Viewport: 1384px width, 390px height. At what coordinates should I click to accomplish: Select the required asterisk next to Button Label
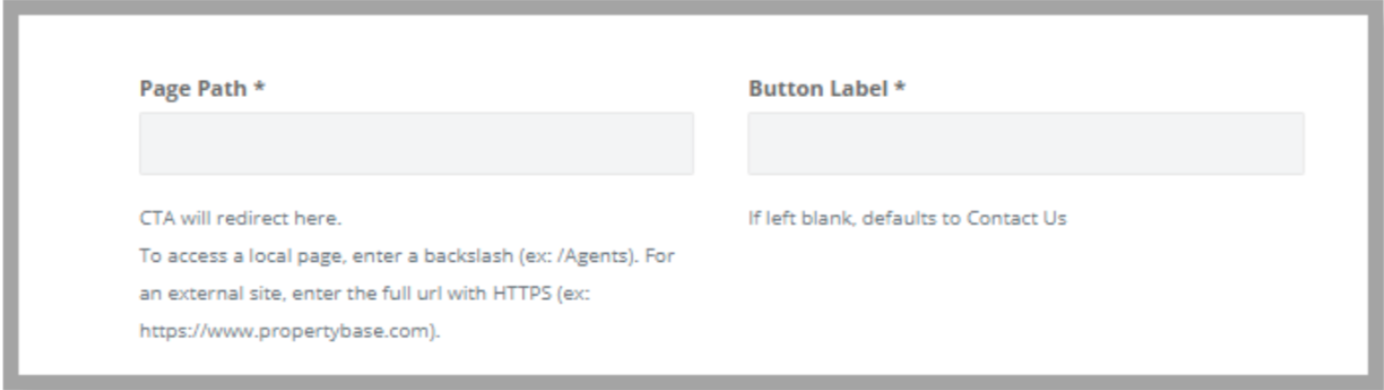coord(900,87)
